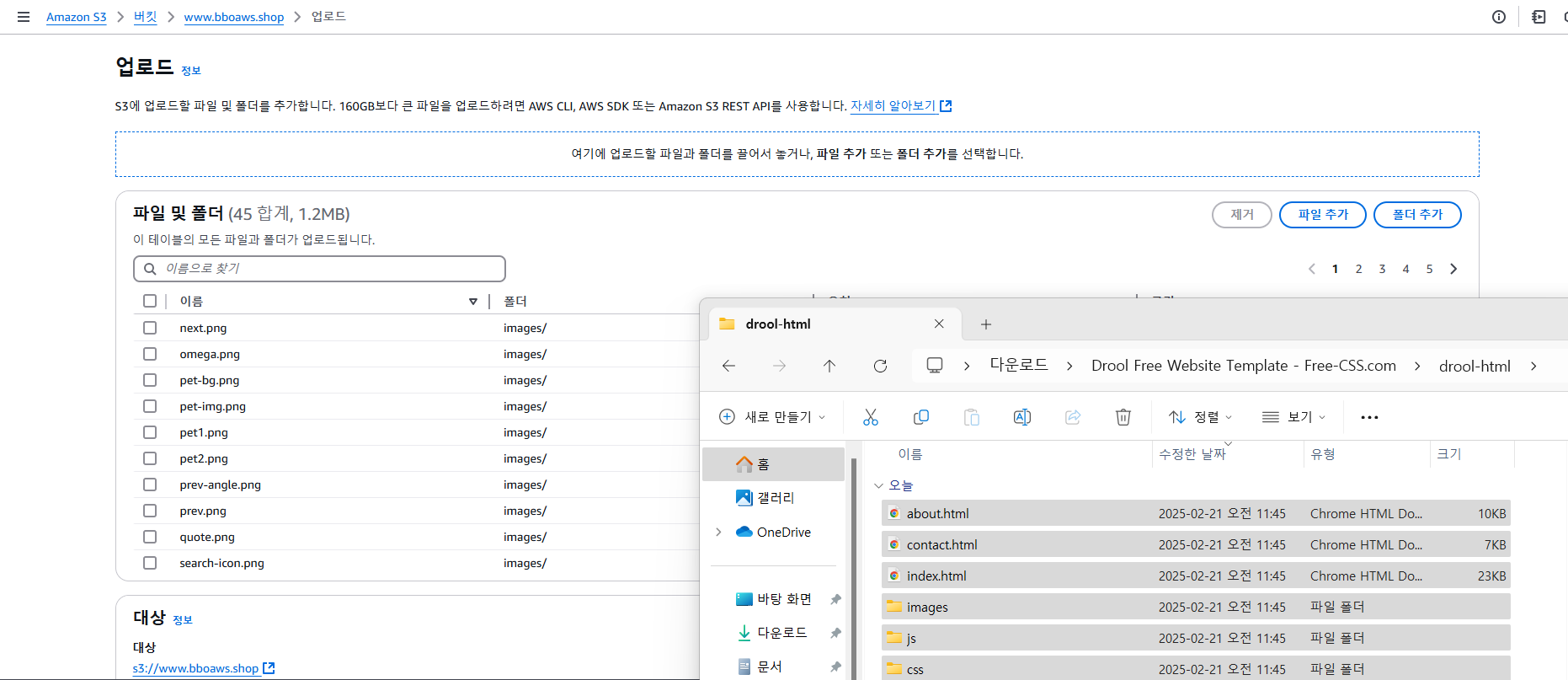
Task: Refresh the File Explorer folder view
Action: tap(880, 366)
